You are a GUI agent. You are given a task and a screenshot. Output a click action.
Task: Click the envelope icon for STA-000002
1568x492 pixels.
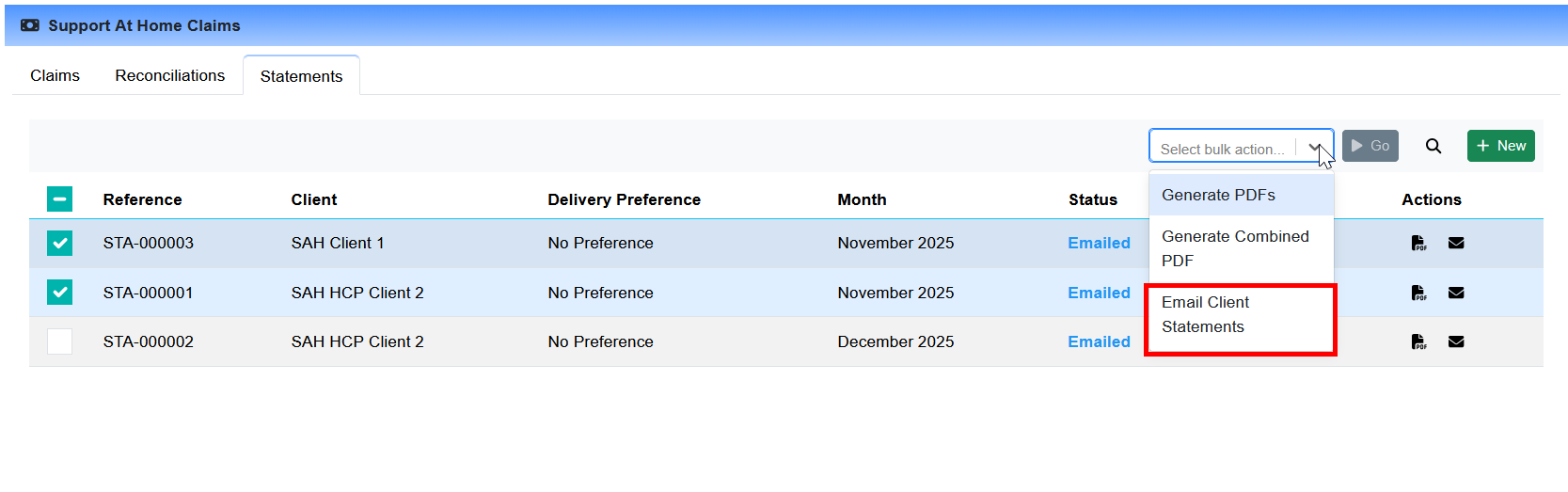point(1456,341)
